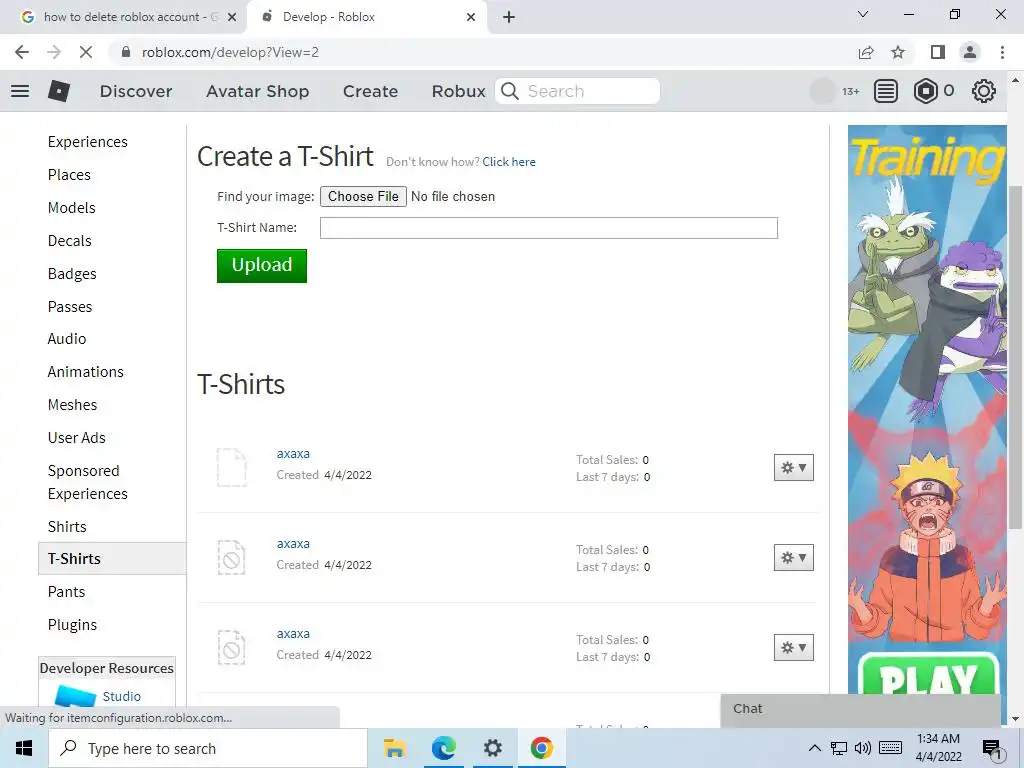Select User Ads in the sidebar
1024x768 pixels.
(x=76, y=438)
